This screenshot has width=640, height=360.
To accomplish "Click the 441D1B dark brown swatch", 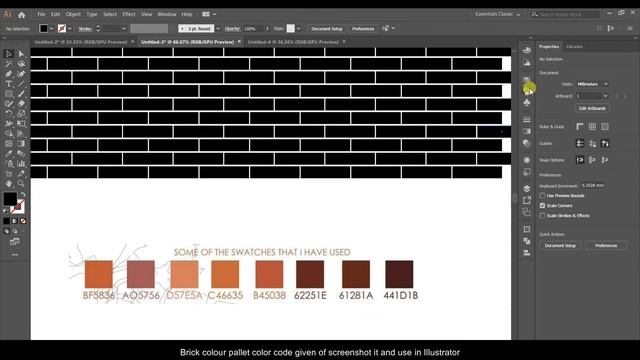I will (399, 274).
